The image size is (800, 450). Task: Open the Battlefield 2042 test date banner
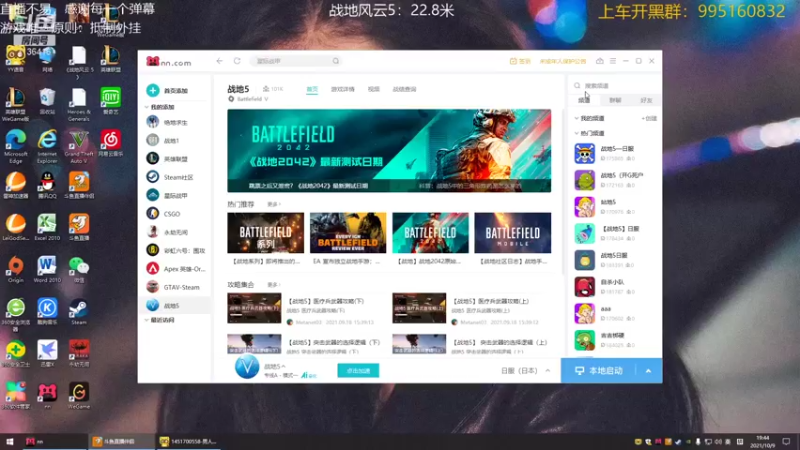click(389, 151)
